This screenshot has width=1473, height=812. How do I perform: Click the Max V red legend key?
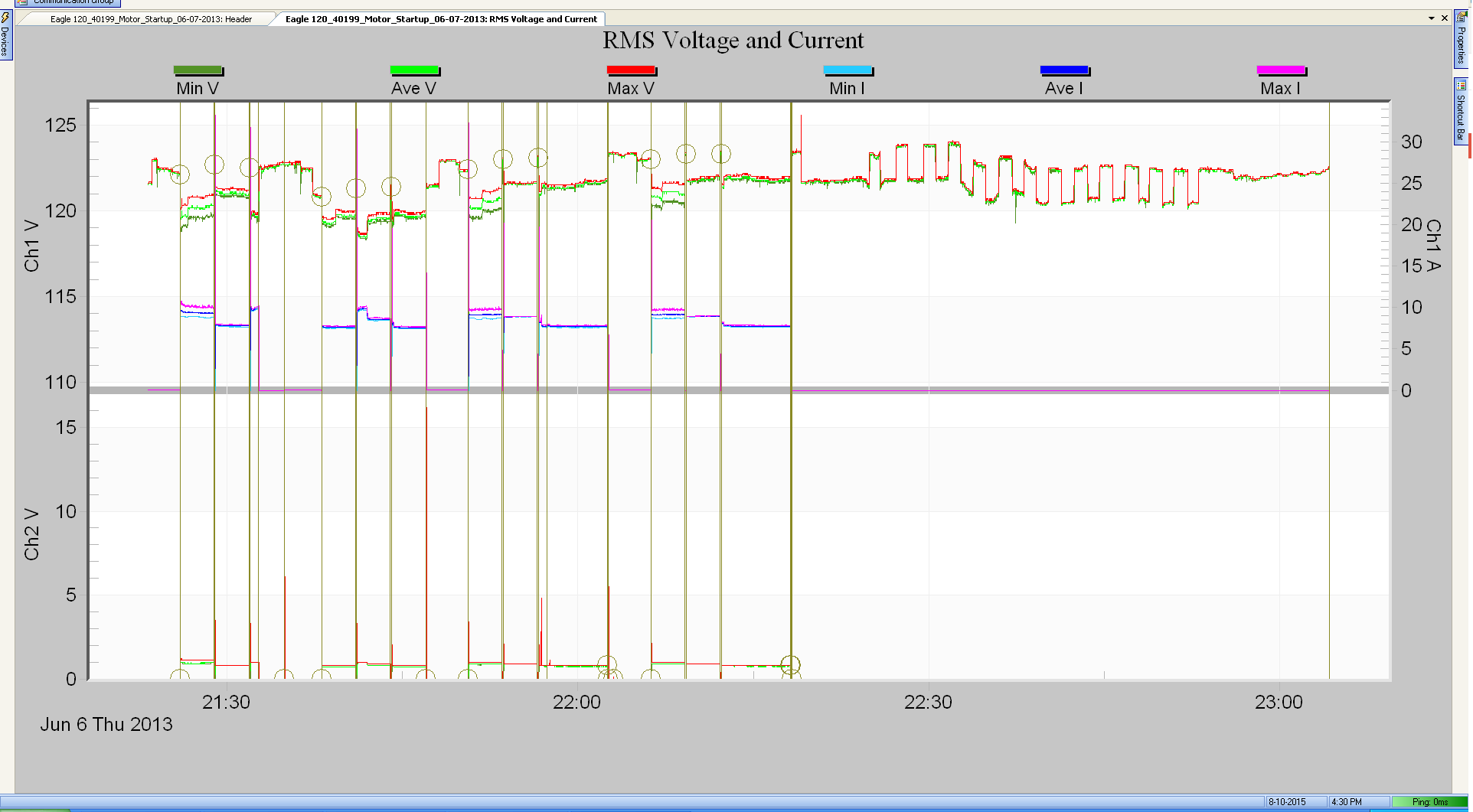pyautogui.click(x=631, y=70)
